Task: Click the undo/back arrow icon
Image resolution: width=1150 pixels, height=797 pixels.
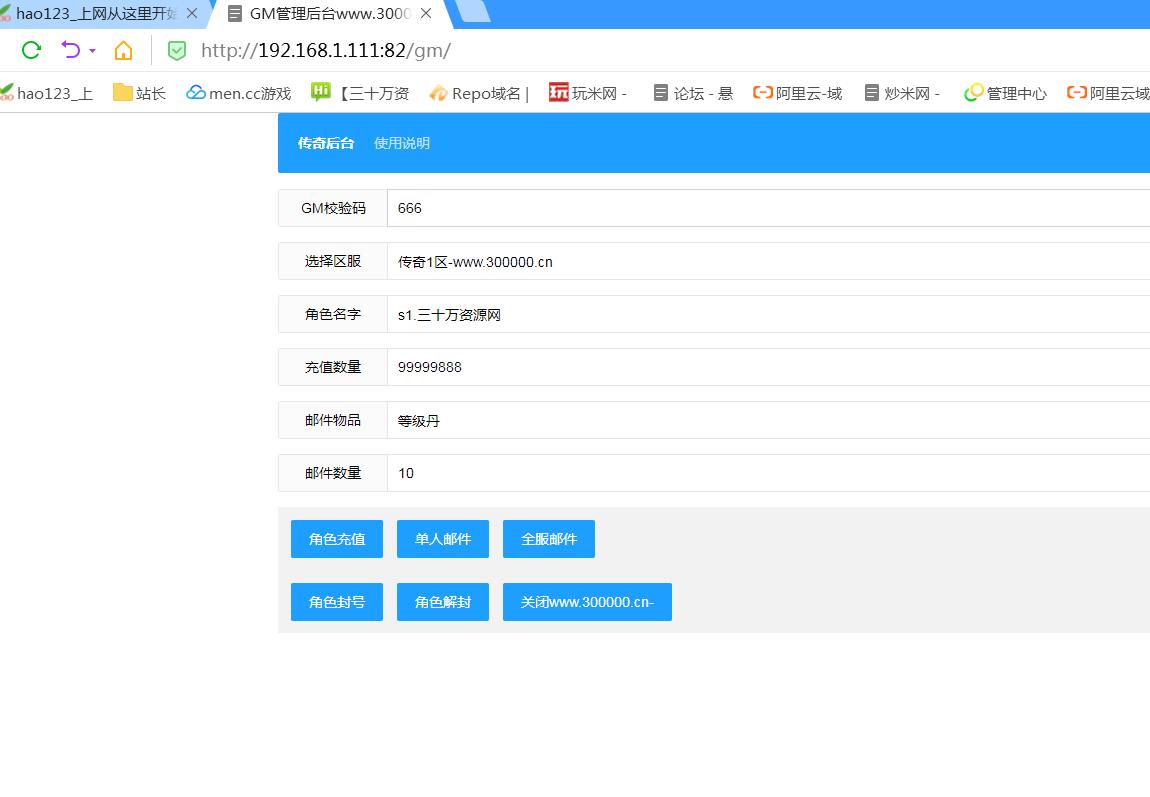Action: 70,50
